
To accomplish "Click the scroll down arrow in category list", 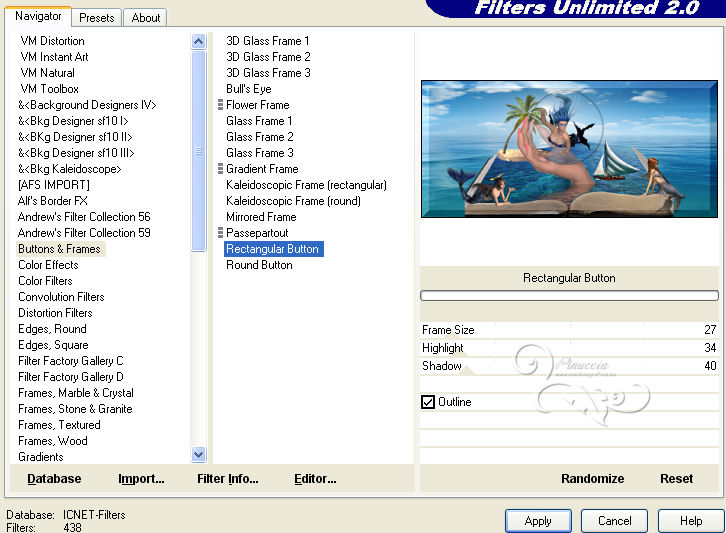I will [x=198, y=455].
